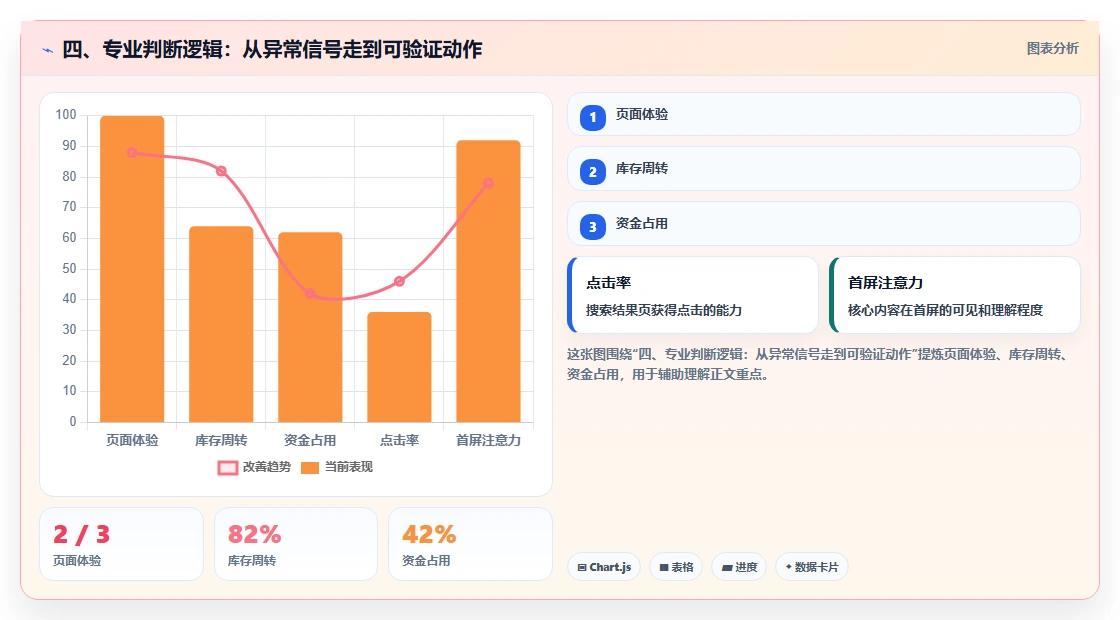The width and height of the screenshot is (1120, 620).
Task: Click the y-axis value 100
Action: pyautogui.click(x=66, y=114)
